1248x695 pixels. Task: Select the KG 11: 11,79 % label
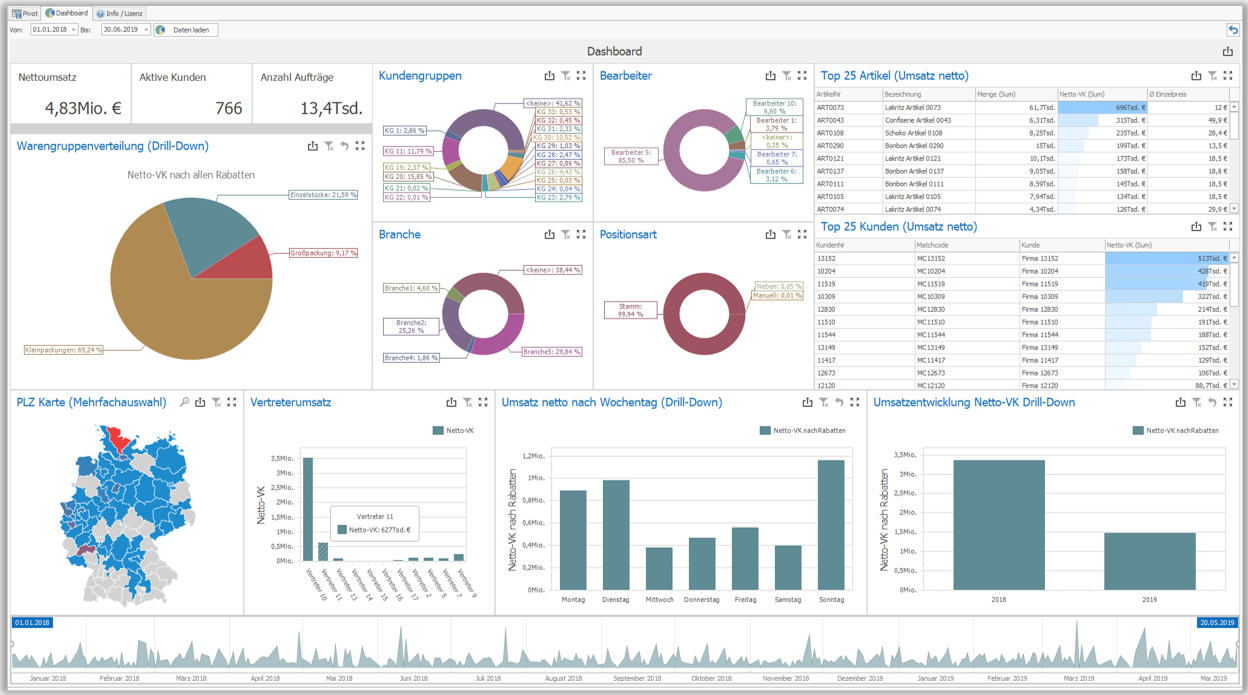tap(408, 152)
